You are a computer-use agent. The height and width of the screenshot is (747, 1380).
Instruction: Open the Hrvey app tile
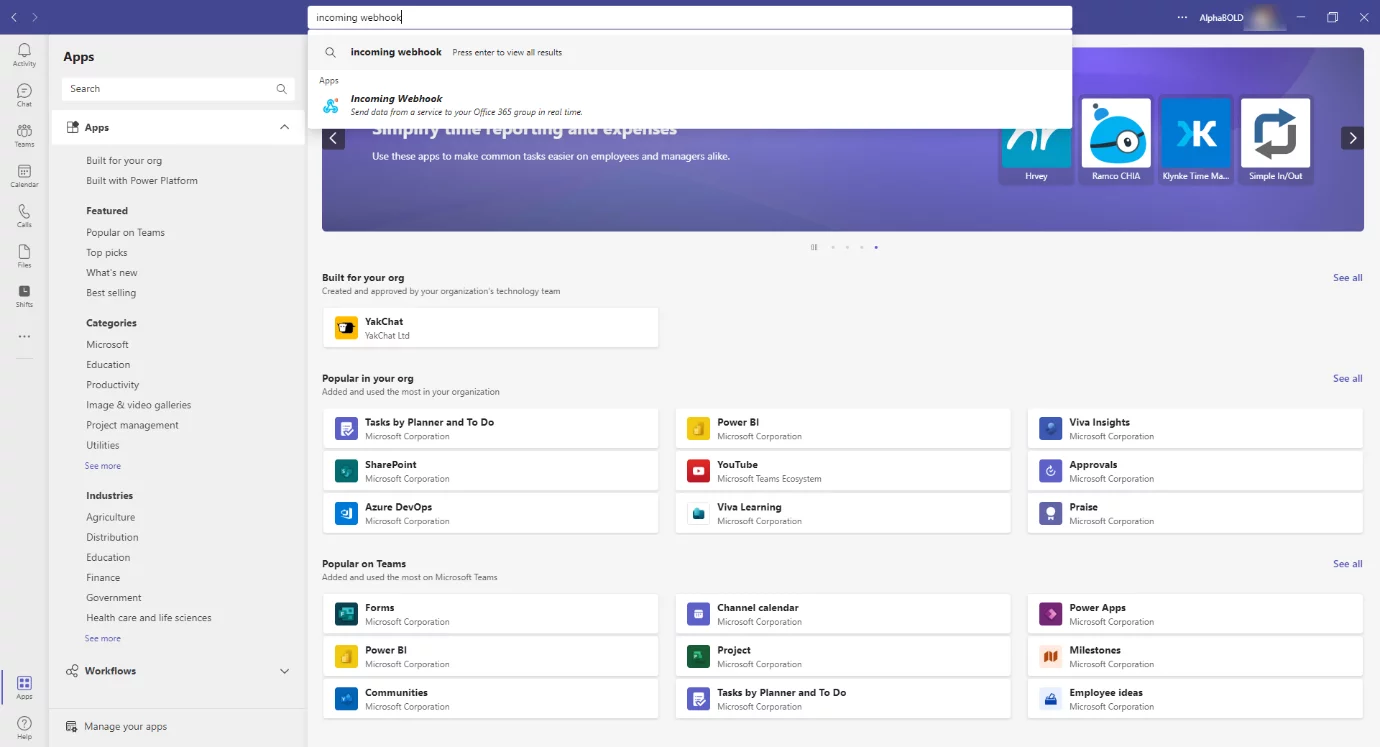click(x=1036, y=139)
